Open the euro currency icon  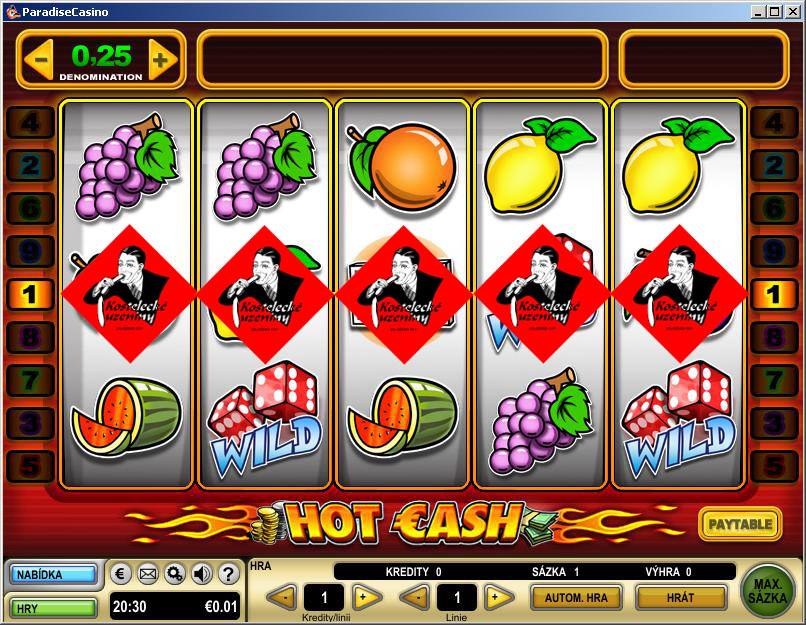pos(120,574)
